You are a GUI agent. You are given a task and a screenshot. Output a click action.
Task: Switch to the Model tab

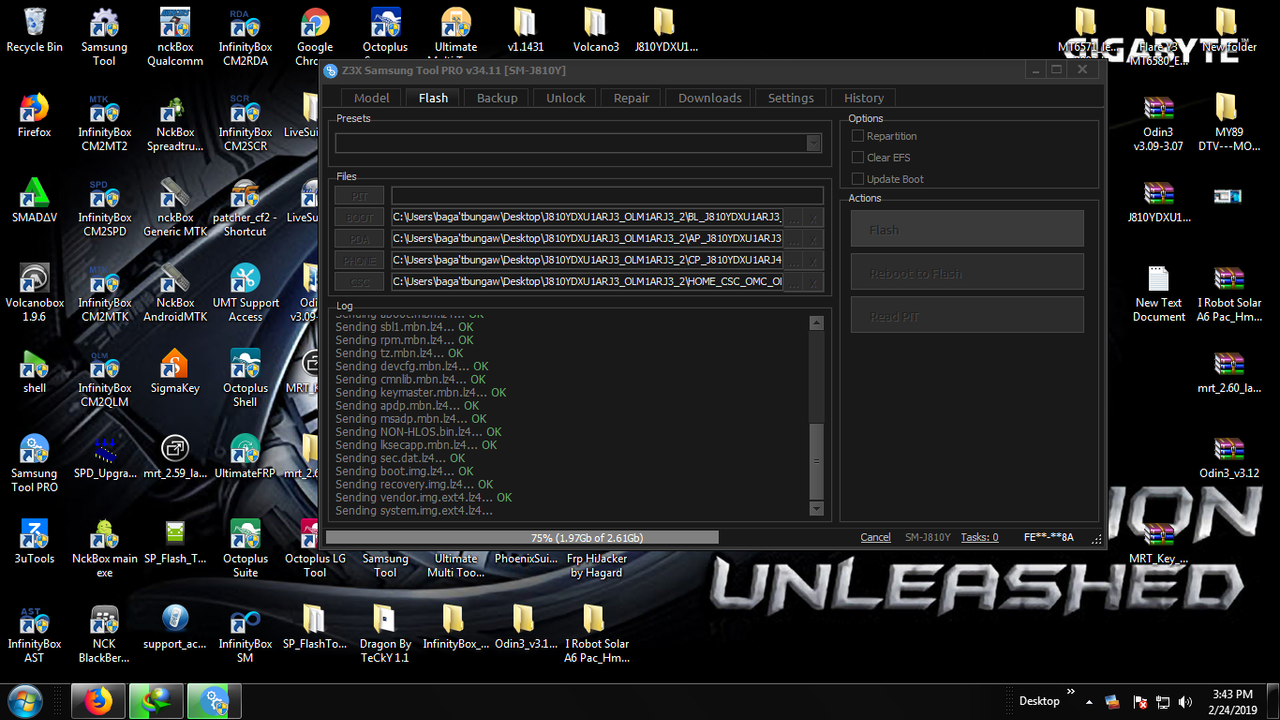pos(372,98)
